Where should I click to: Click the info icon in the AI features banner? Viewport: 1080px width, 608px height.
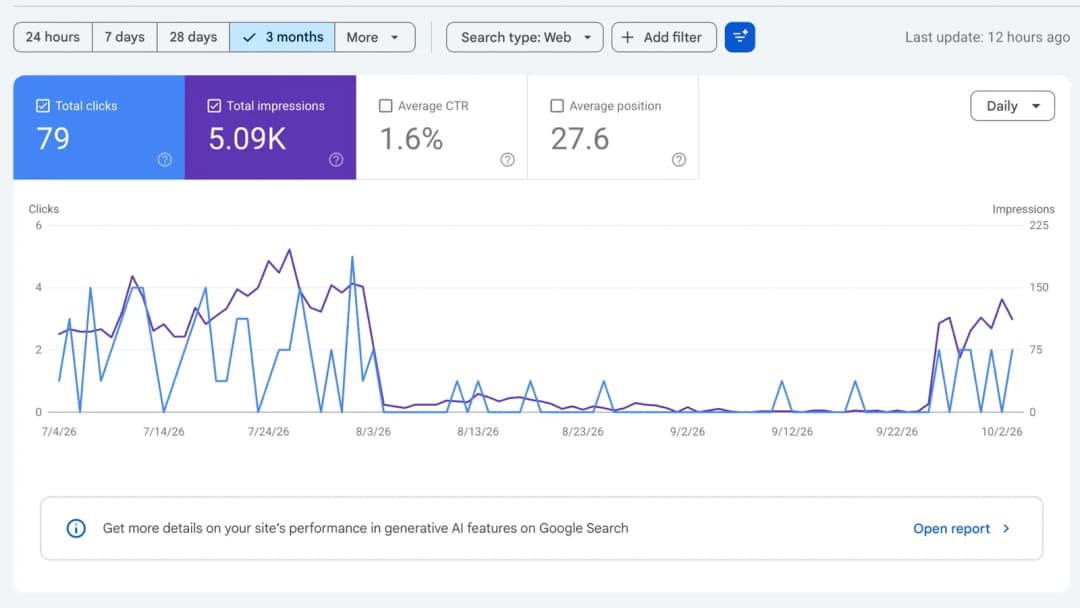coord(76,529)
